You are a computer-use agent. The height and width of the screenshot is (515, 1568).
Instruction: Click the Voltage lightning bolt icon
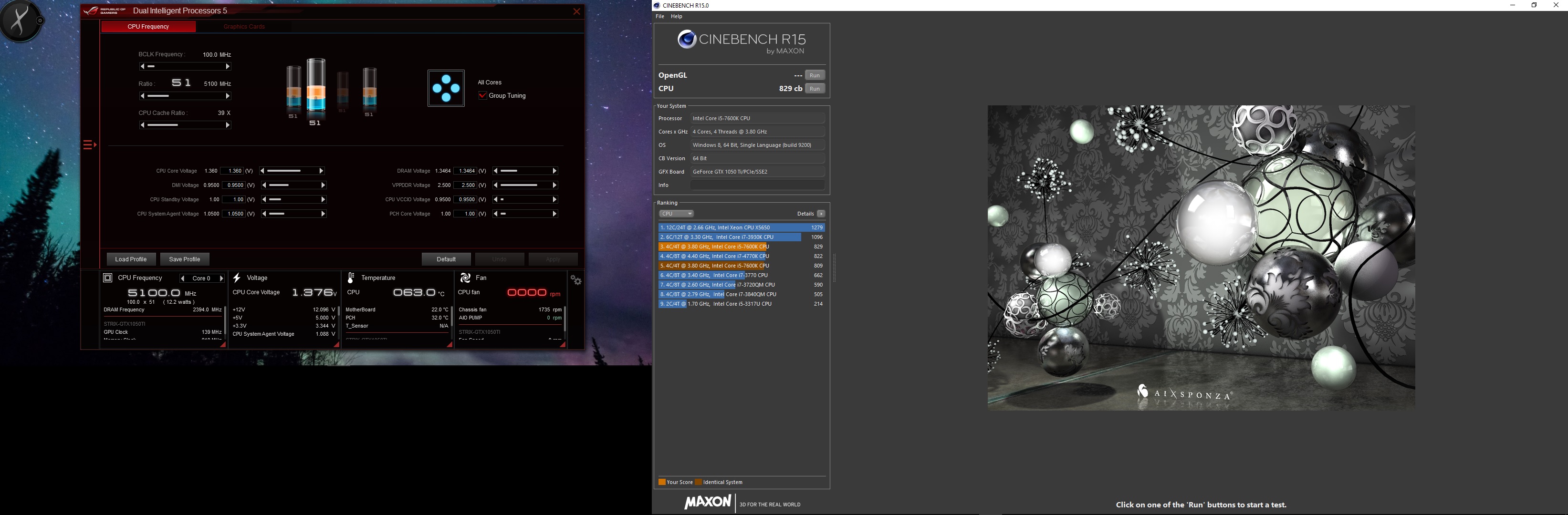tap(237, 278)
